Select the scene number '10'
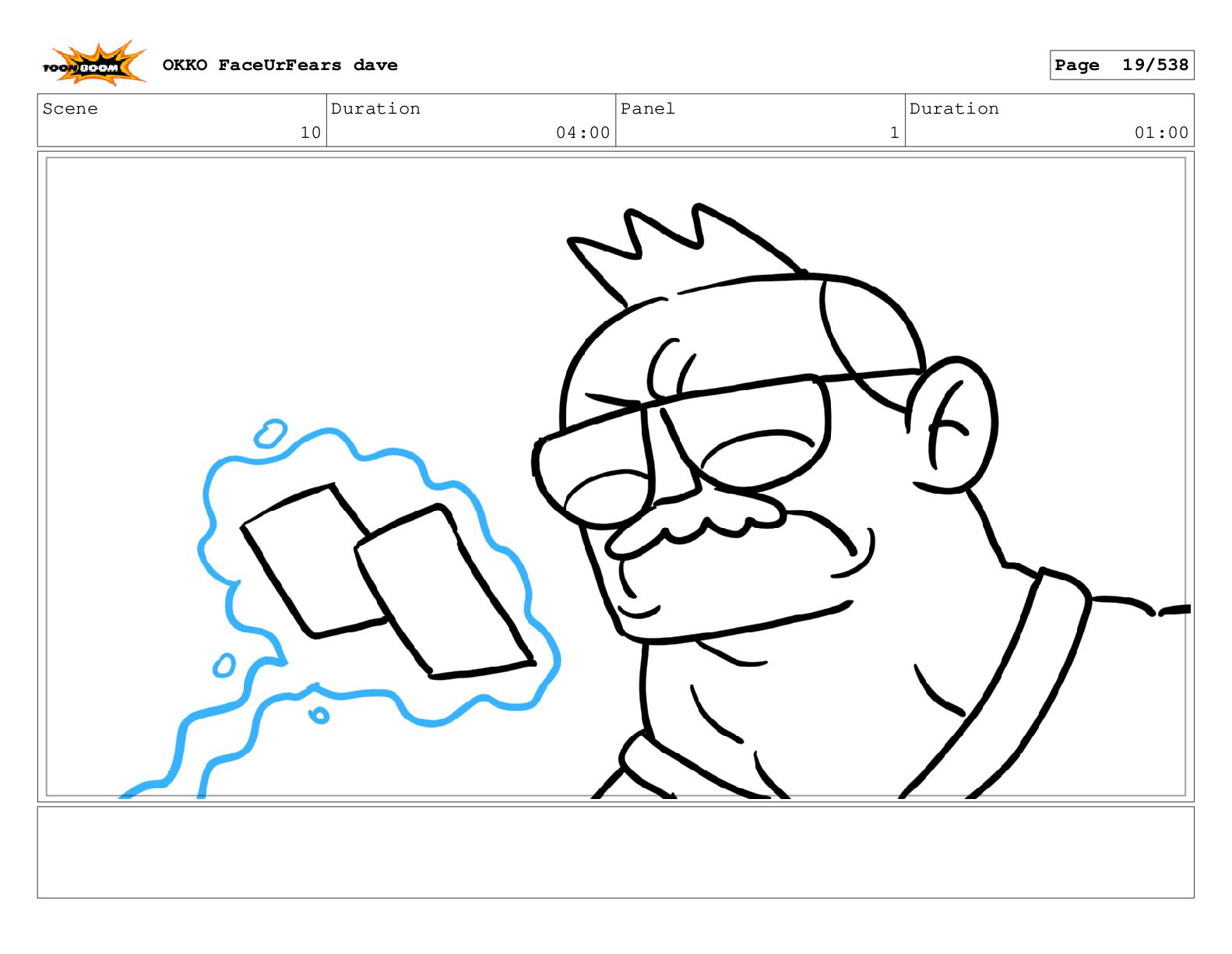 (x=311, y=132)
